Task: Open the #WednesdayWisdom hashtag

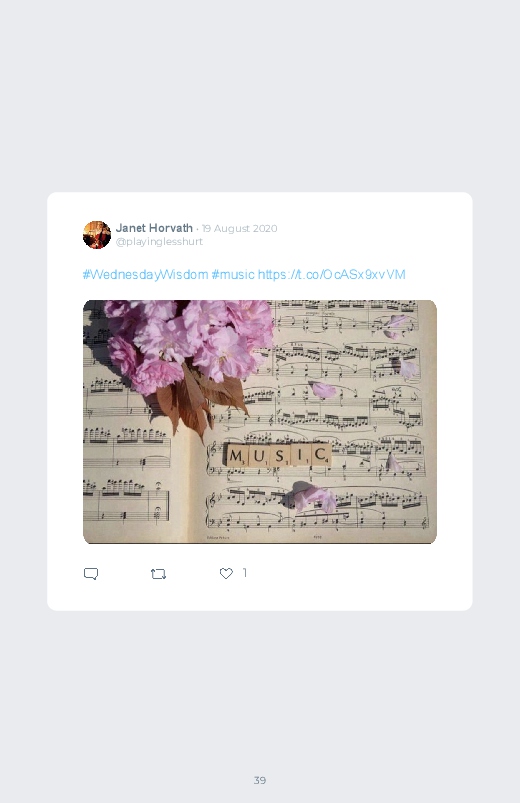Action: [145, 275]
